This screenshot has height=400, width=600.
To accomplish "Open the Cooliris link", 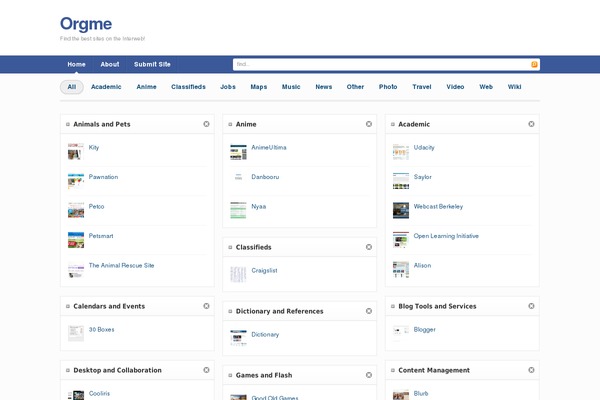I will 99,393.
